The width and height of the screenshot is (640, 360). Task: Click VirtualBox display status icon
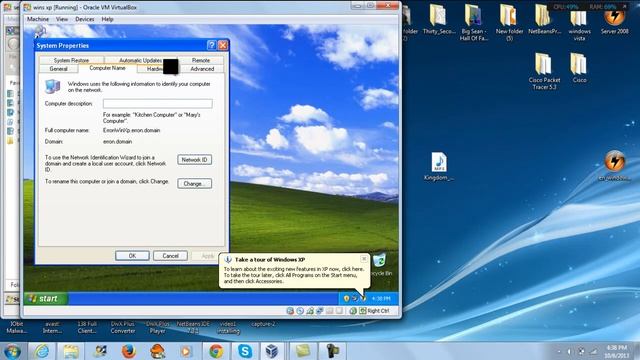(339, 311)
